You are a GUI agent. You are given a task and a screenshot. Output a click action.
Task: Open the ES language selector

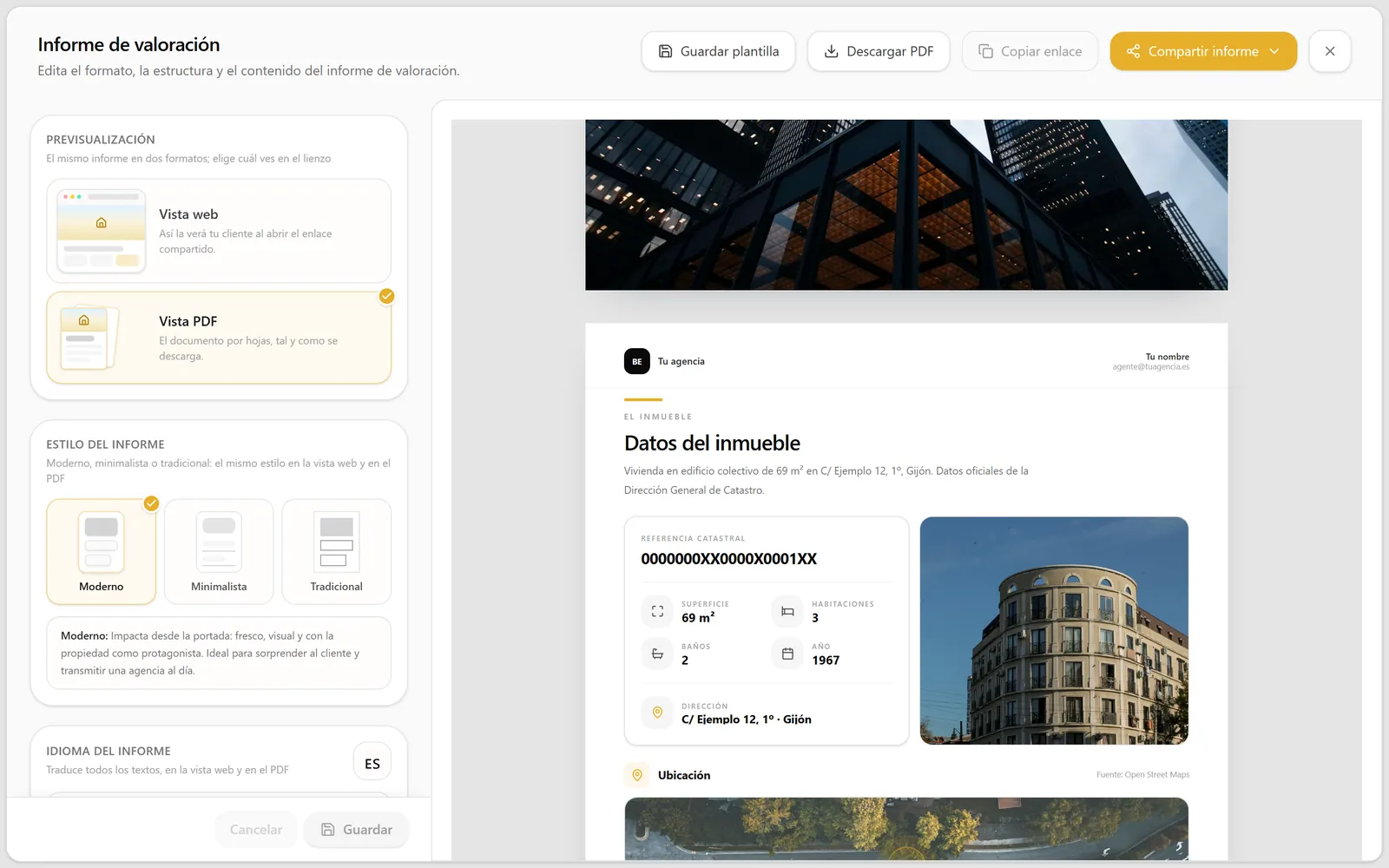(372, 763)
